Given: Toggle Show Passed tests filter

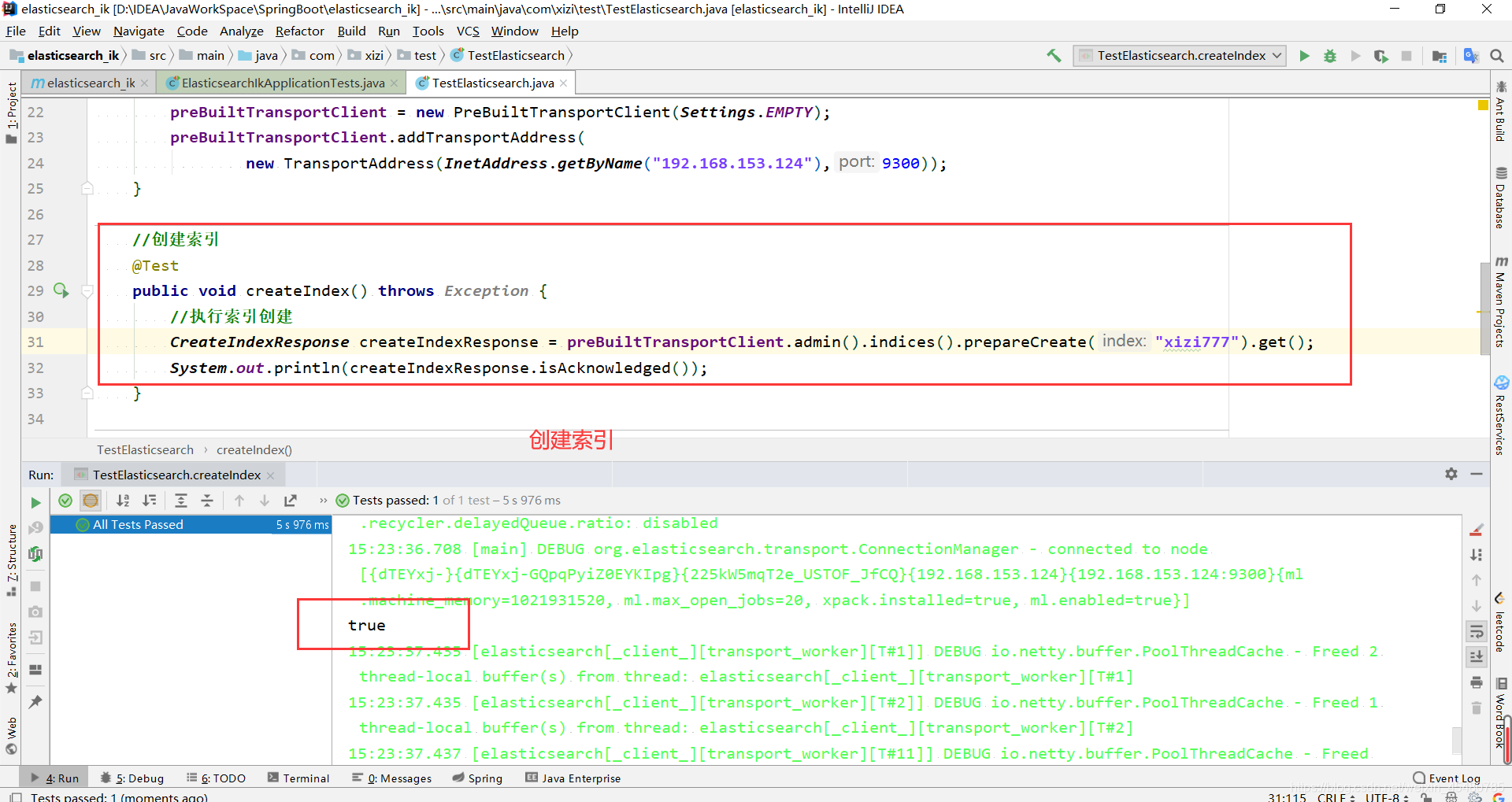Looking at the screenshot, I should [x=65, y=501].
